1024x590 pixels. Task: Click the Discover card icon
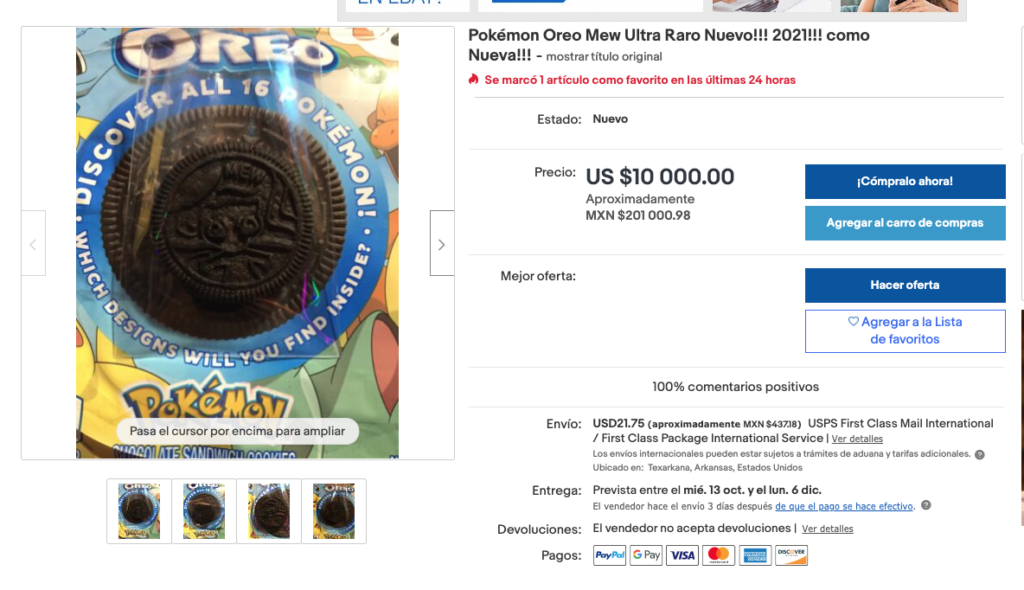(x=792, y=555)
